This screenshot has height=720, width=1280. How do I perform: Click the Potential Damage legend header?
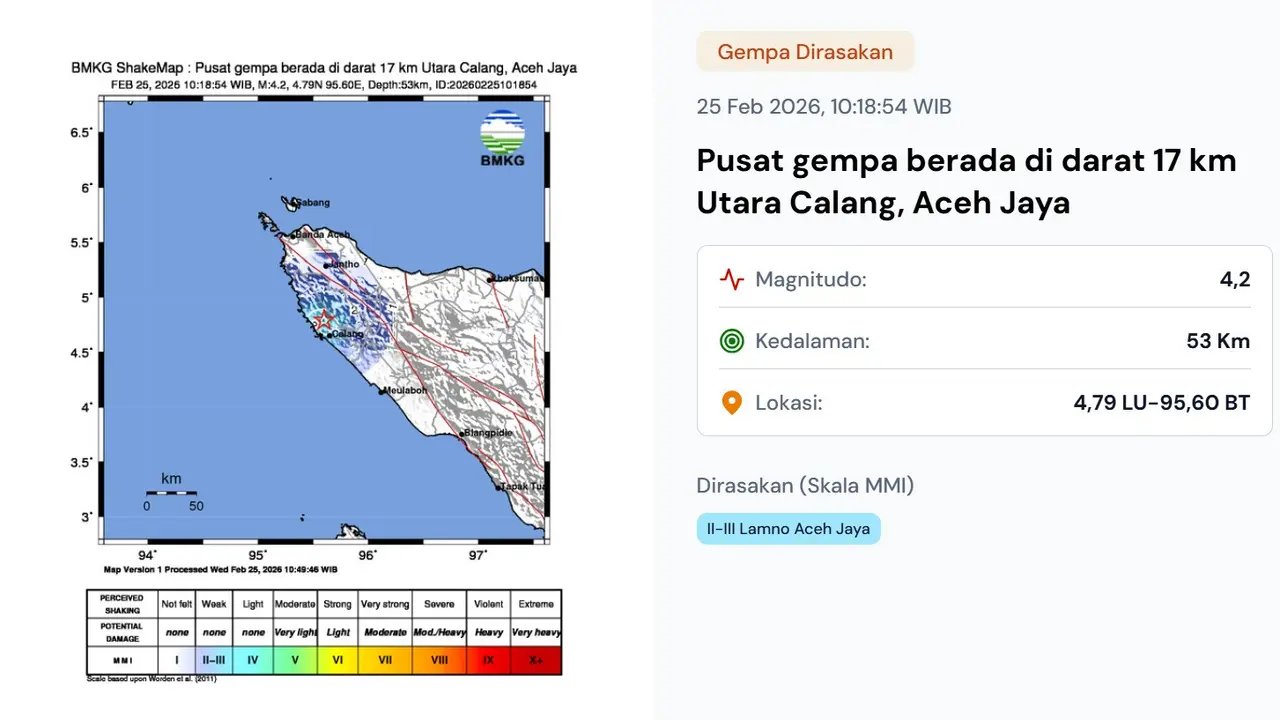tap(121, 632)
